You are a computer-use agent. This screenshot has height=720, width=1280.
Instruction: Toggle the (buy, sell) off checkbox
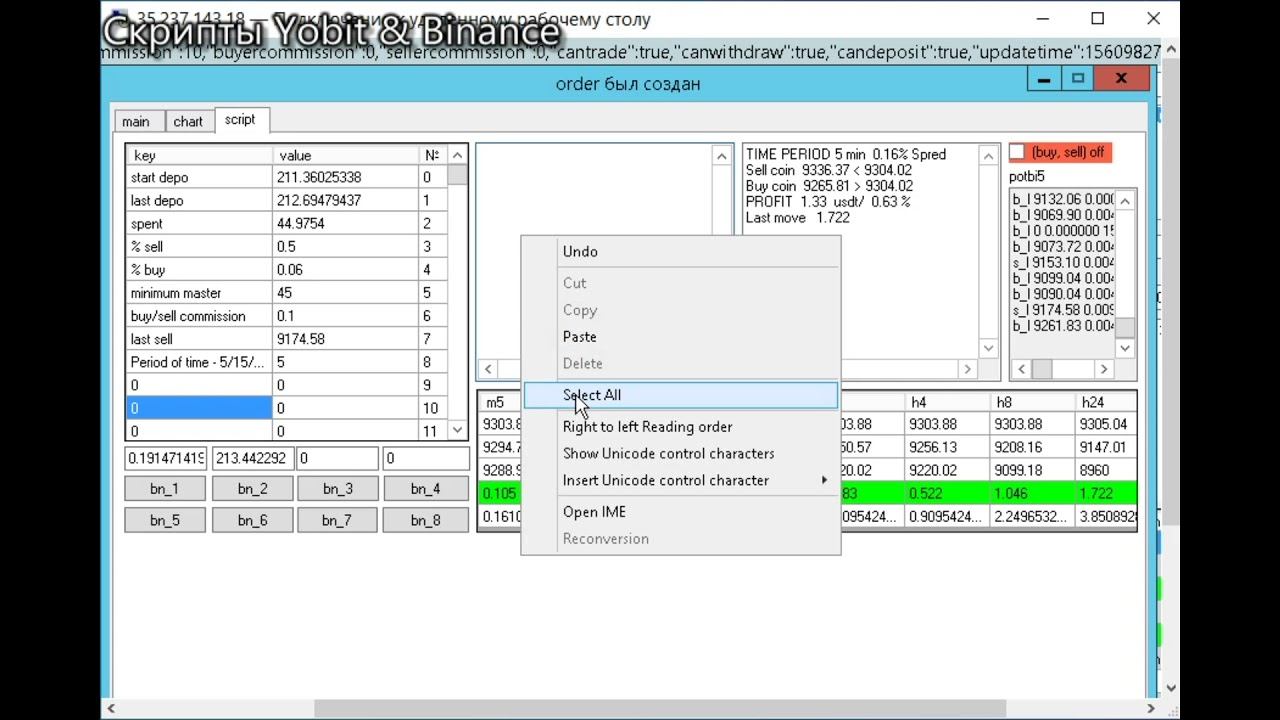pos(1017,152)
